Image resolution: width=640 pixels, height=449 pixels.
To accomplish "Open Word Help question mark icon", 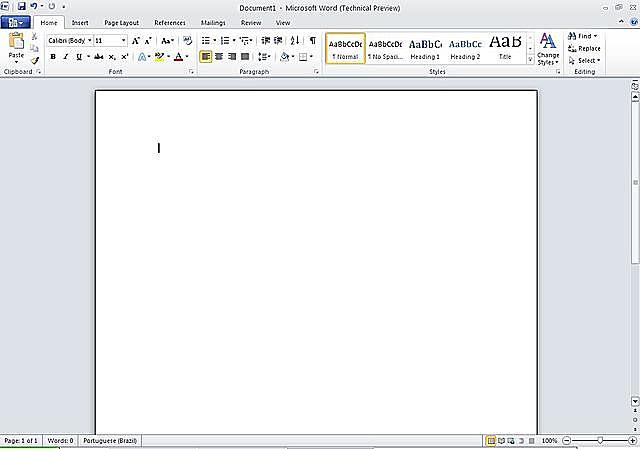I will tap(634, 22).
